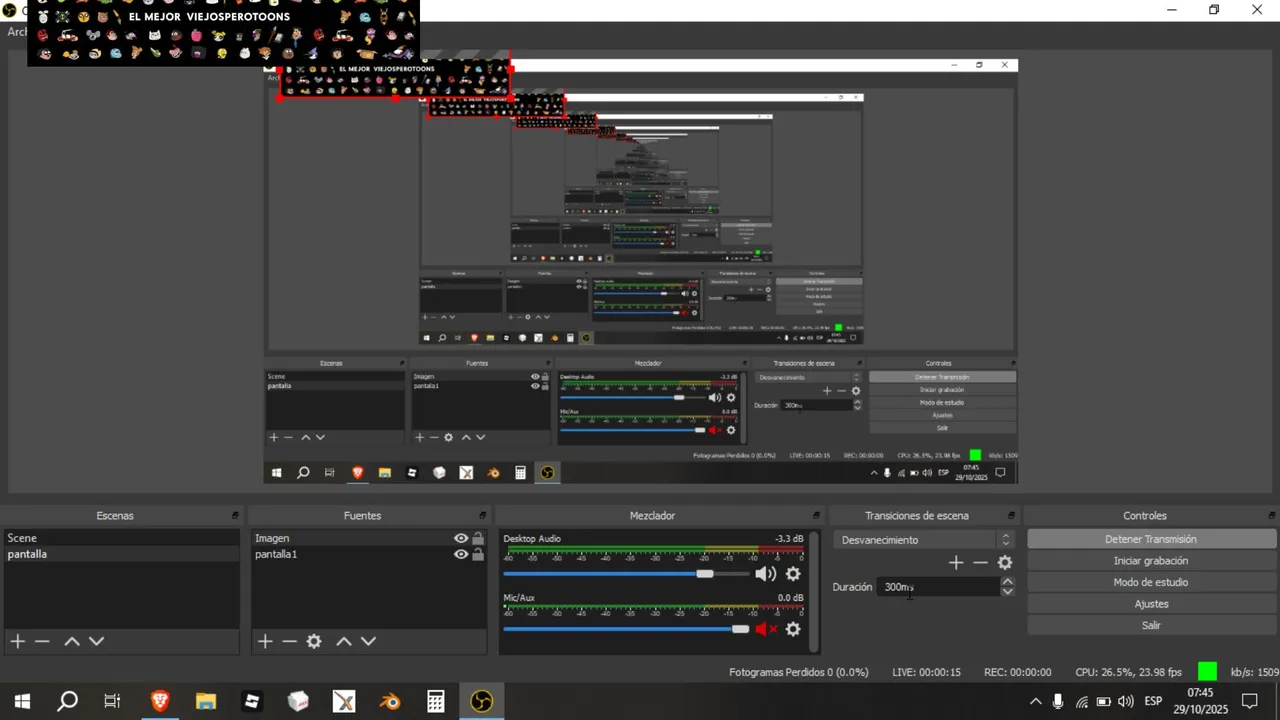Remove the selected scene with the Escenas minus icon
Screen dimensions: 1280x720
[x=42, y=641]
